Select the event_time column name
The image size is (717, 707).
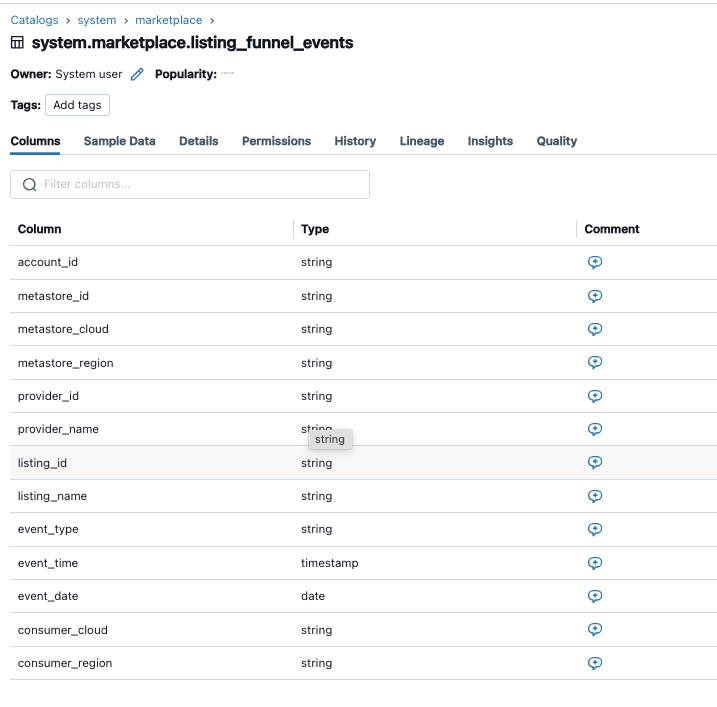(x=48, y=563)
